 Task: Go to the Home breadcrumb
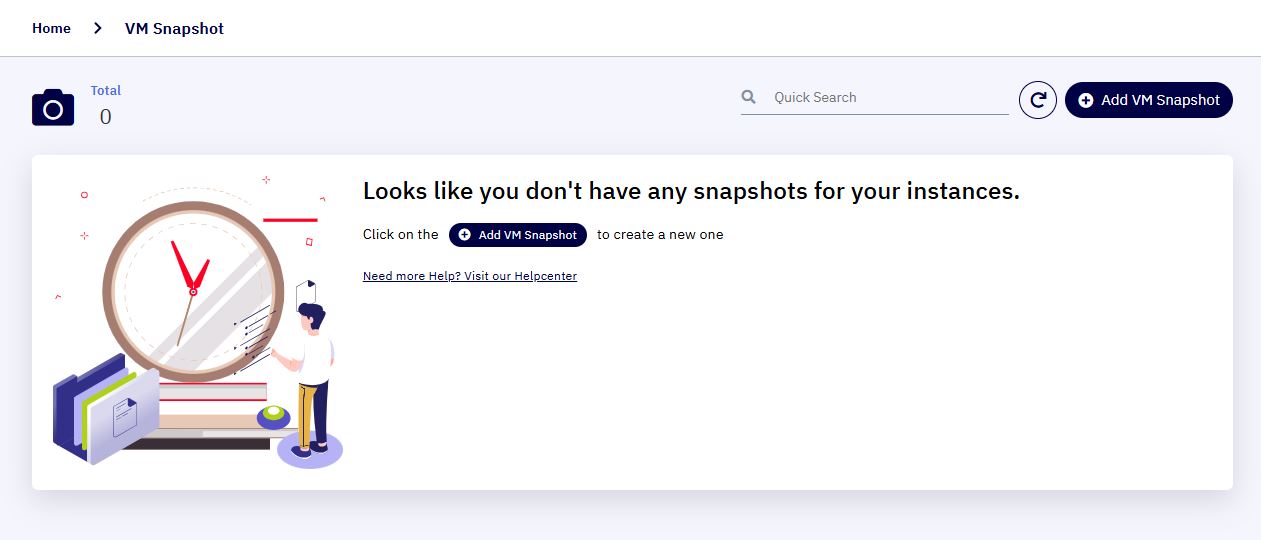pos(51,28)
